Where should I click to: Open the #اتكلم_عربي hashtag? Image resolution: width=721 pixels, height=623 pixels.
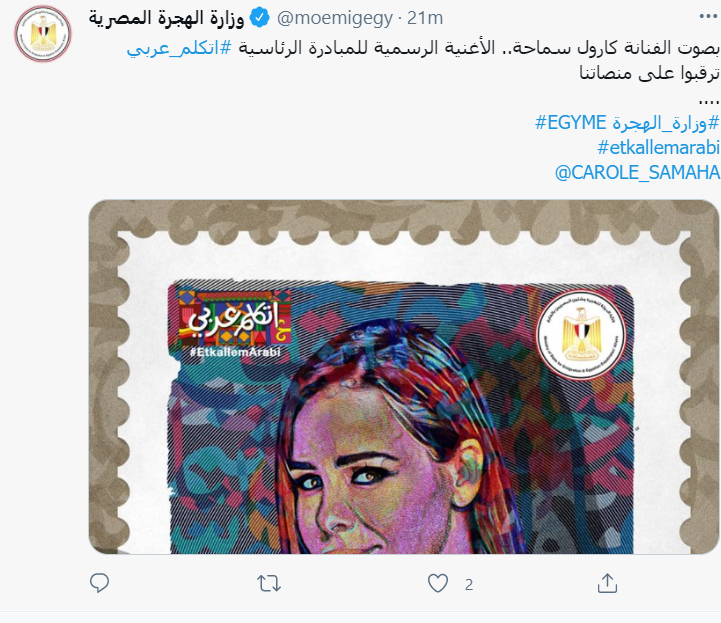coord(179,48)
